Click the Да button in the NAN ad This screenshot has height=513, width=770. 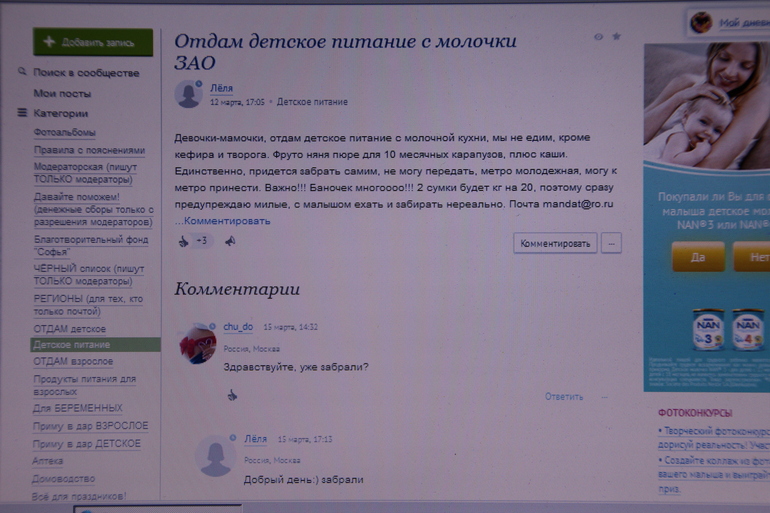click(x=697, y=257)
